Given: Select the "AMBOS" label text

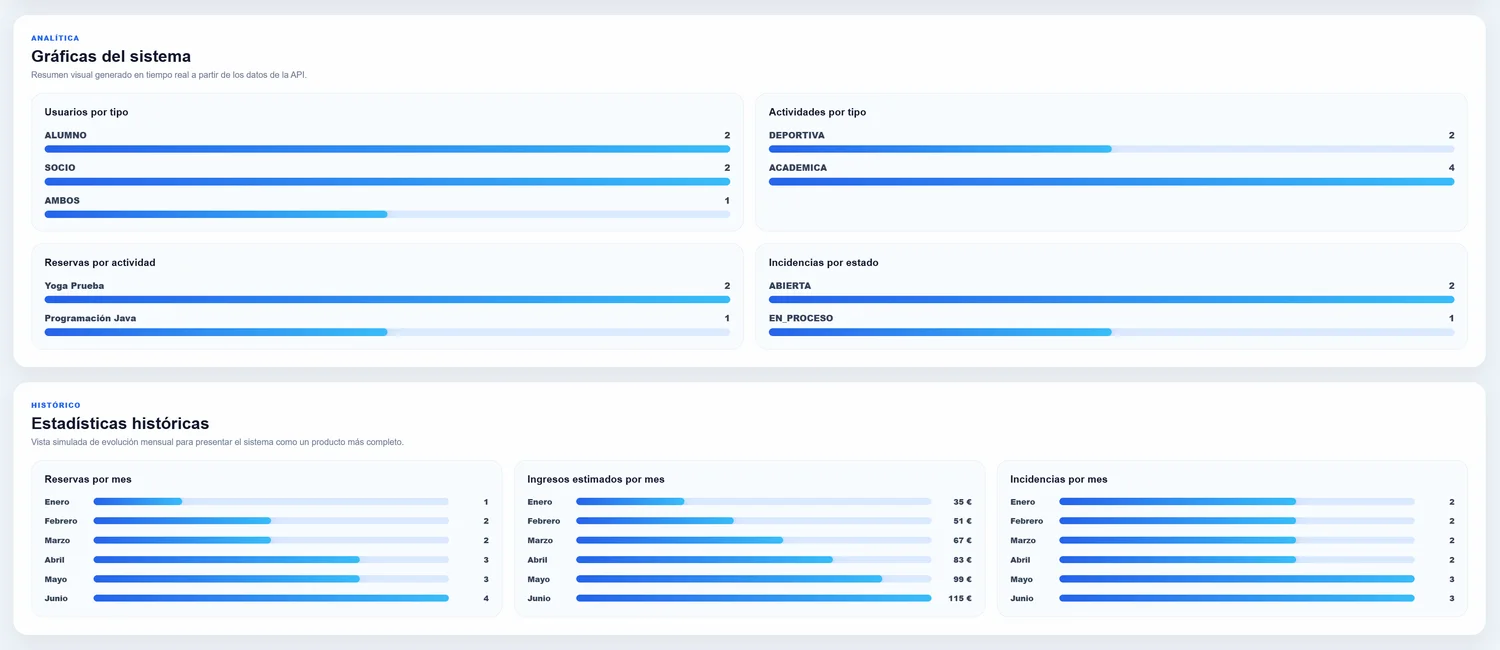Looking at the screenshot, I should click(62, 200).
